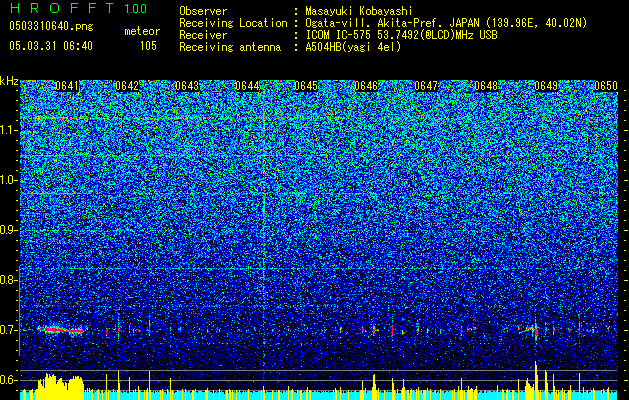Select the filename 0503310640.png
629x400 pixels.
pyautogui.click(x=51, y=26)
